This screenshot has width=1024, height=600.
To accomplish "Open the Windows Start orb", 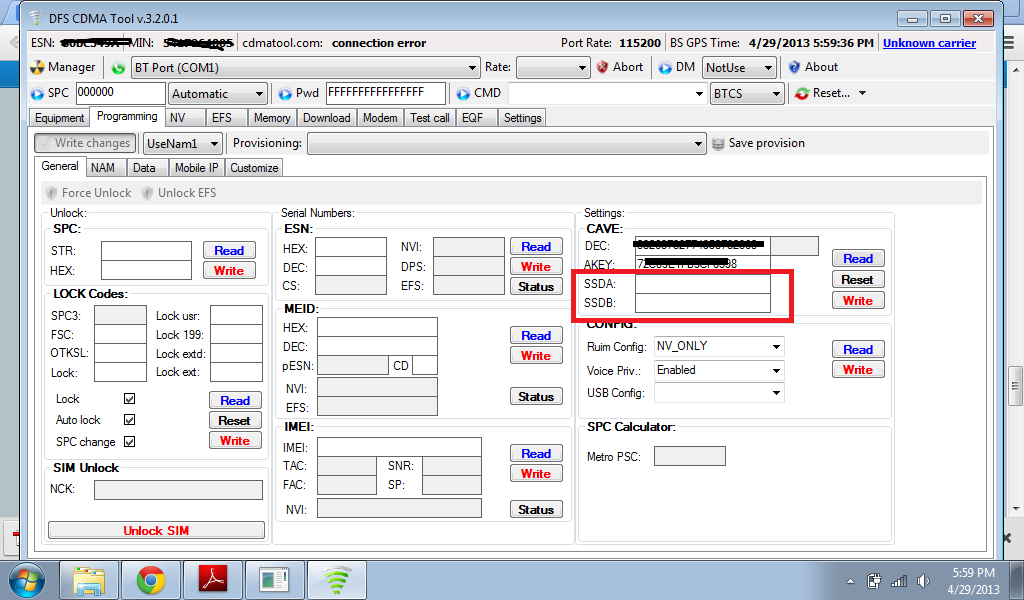I will 27,580.
